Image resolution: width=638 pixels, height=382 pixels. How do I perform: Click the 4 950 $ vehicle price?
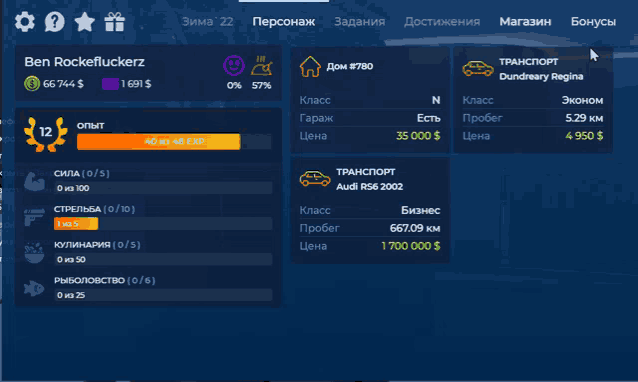(x=584, y=135)
